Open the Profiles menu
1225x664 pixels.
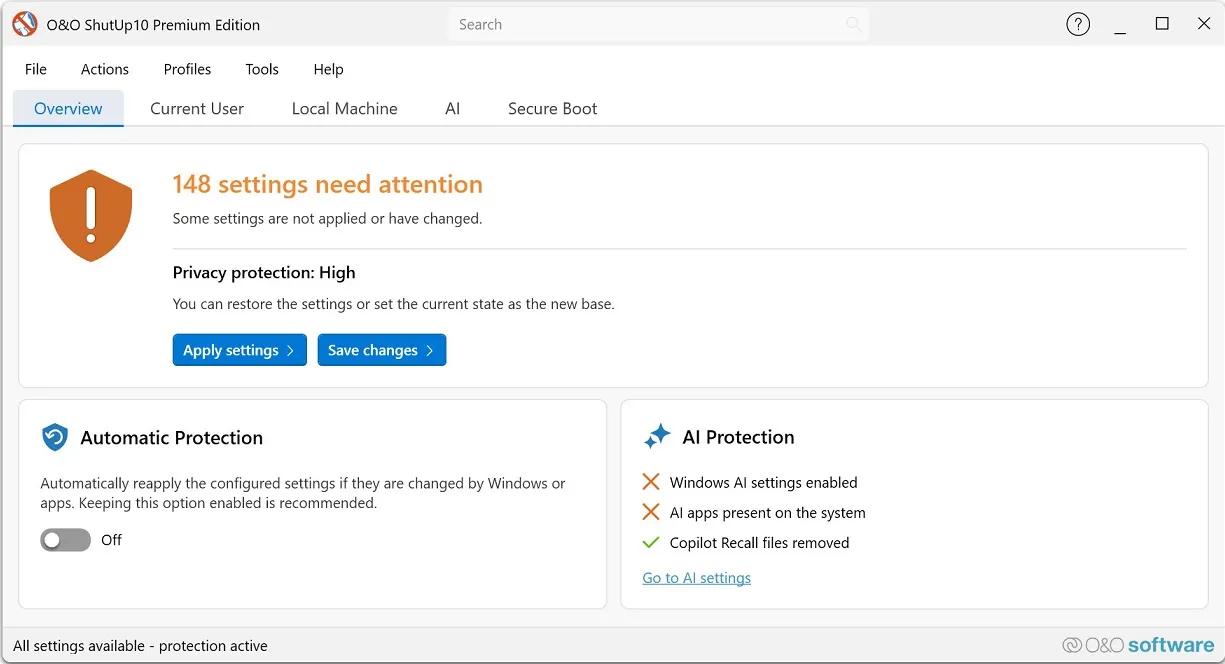187,69
